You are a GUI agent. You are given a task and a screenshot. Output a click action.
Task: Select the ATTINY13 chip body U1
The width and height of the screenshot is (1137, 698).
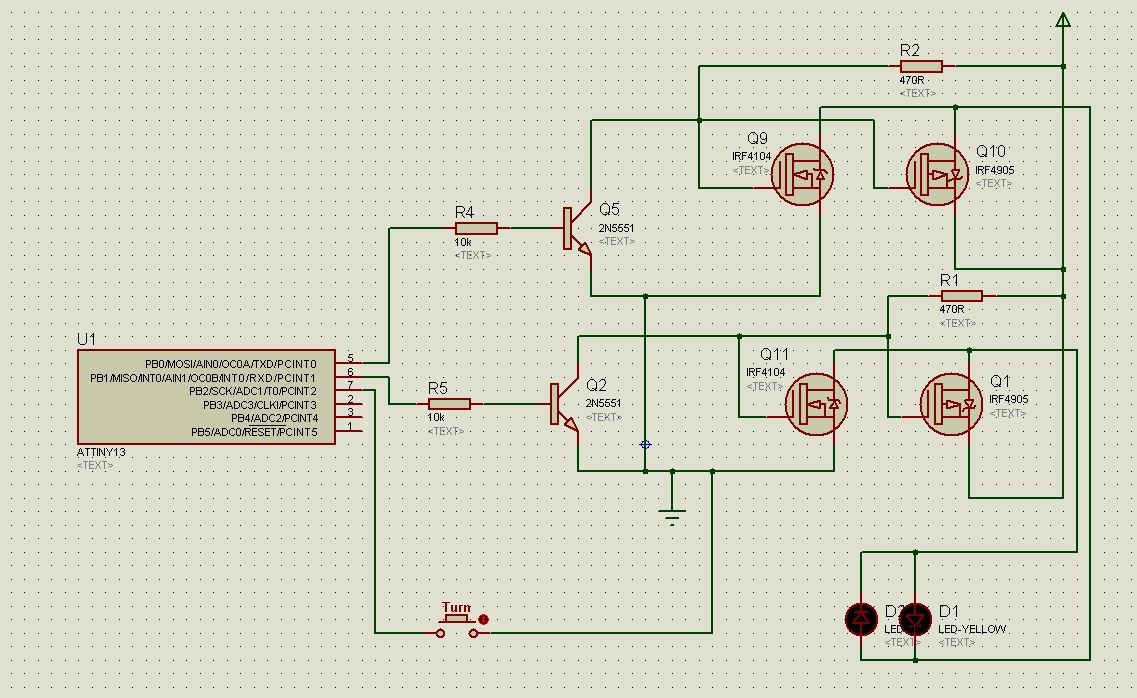[206, 396]
